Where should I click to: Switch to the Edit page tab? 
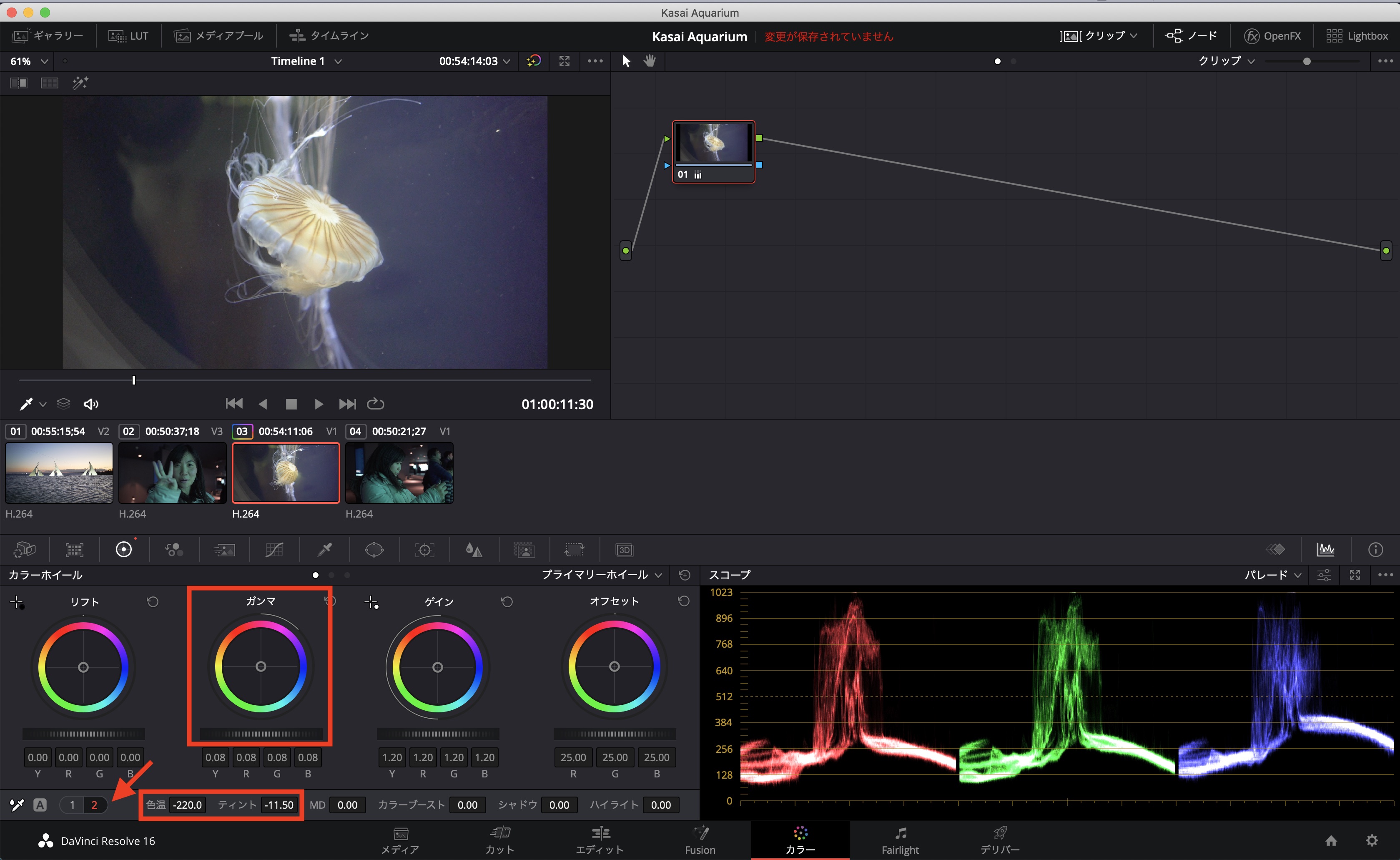[x=600, y=840]
